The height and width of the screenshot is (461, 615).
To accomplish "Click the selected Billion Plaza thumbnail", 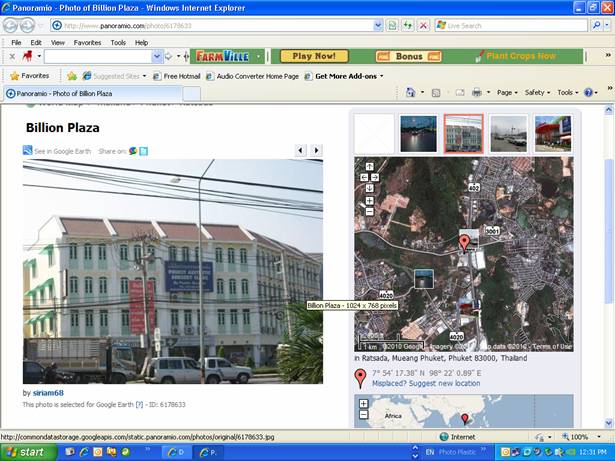I will 463,134.
